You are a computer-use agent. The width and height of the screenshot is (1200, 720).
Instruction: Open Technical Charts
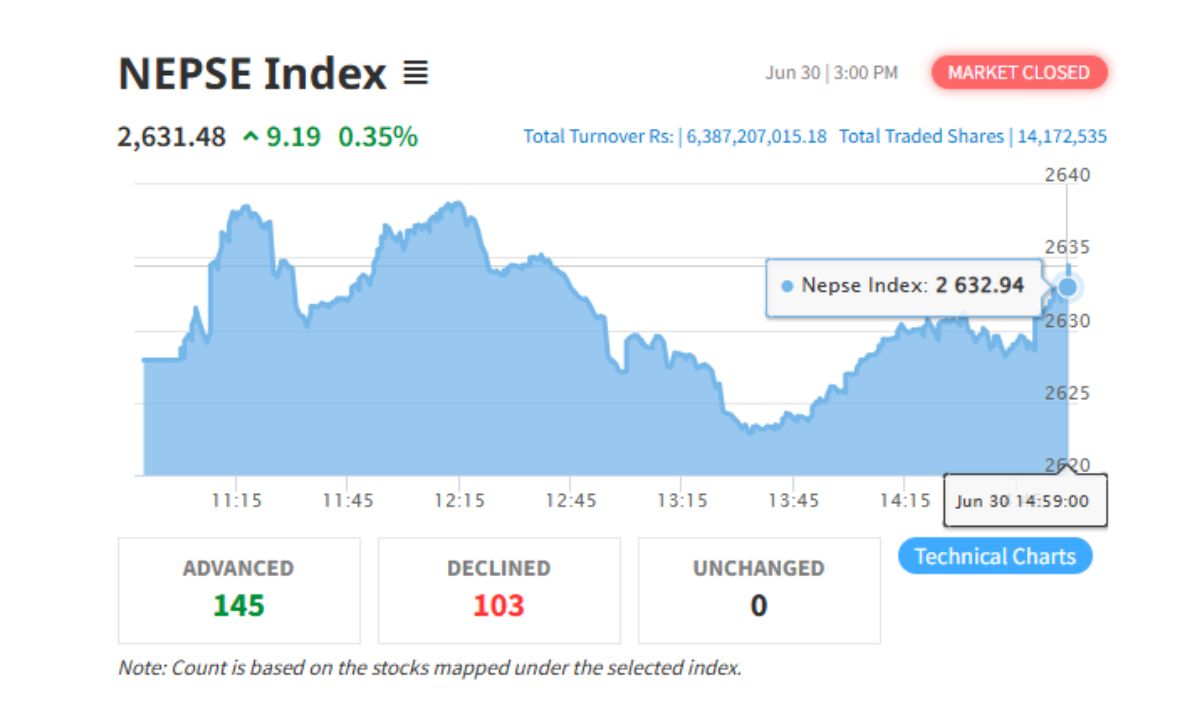(995, 556)
